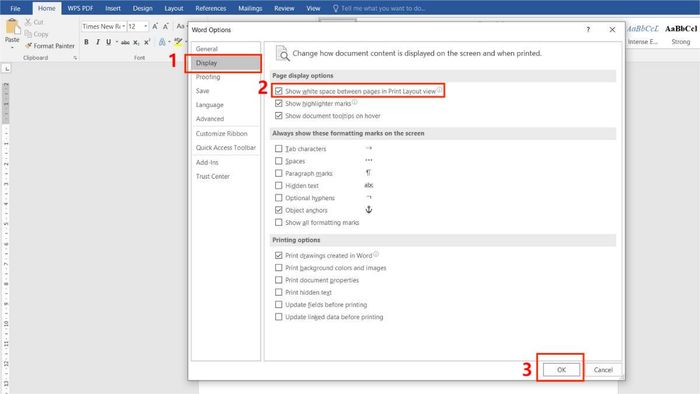Switch to the Mailings tab
The width and height of the screenshot is (700, 394).
[x=250, y=8]
